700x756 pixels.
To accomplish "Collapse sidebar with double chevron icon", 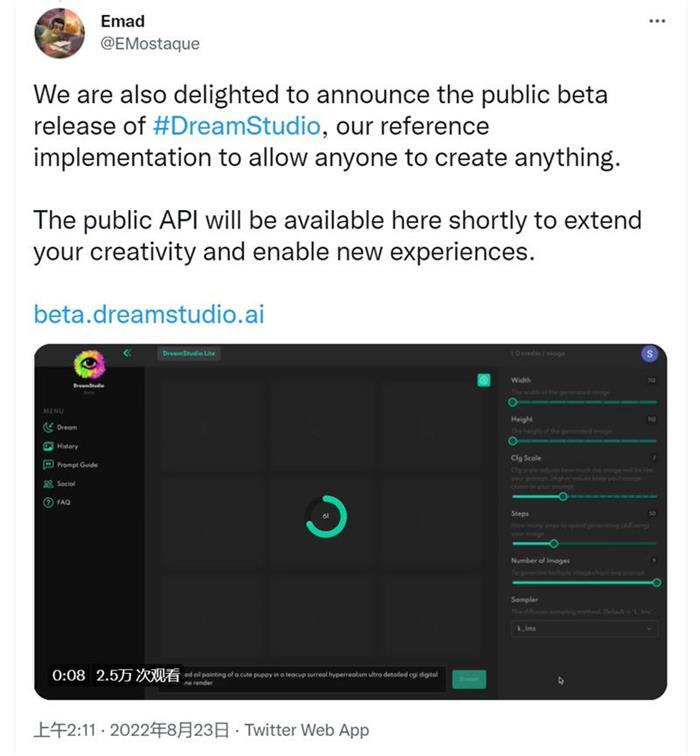I will 127,353.
